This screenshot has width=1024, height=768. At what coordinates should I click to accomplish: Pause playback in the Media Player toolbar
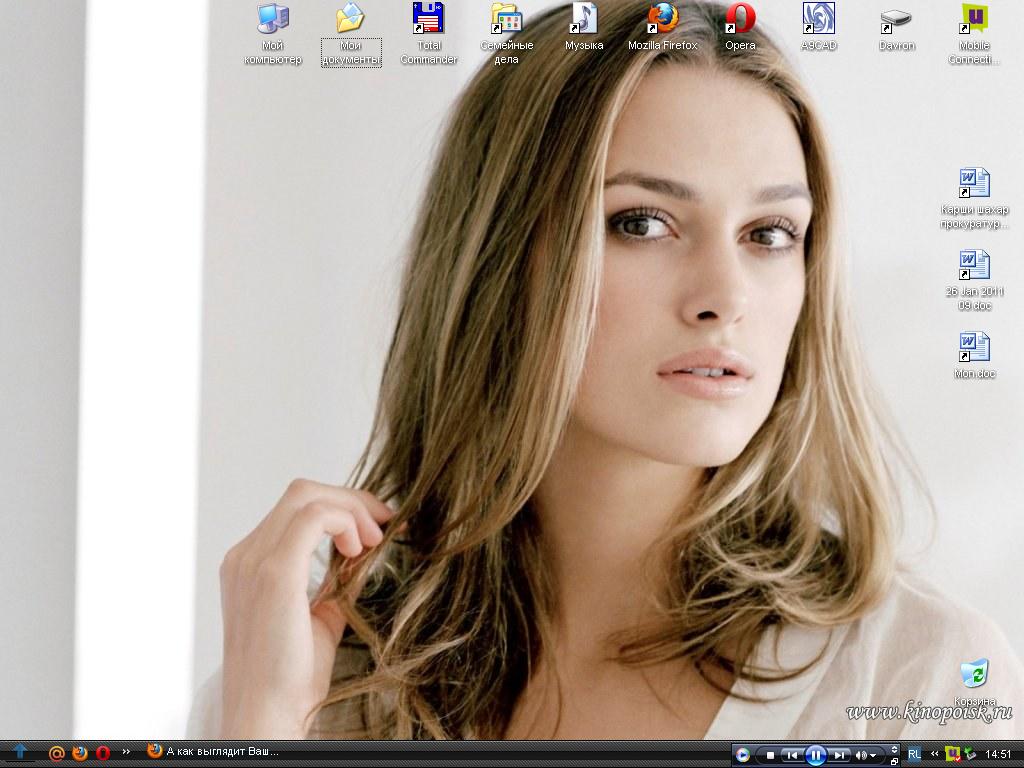pyautogui.click(x=816, y=755)
